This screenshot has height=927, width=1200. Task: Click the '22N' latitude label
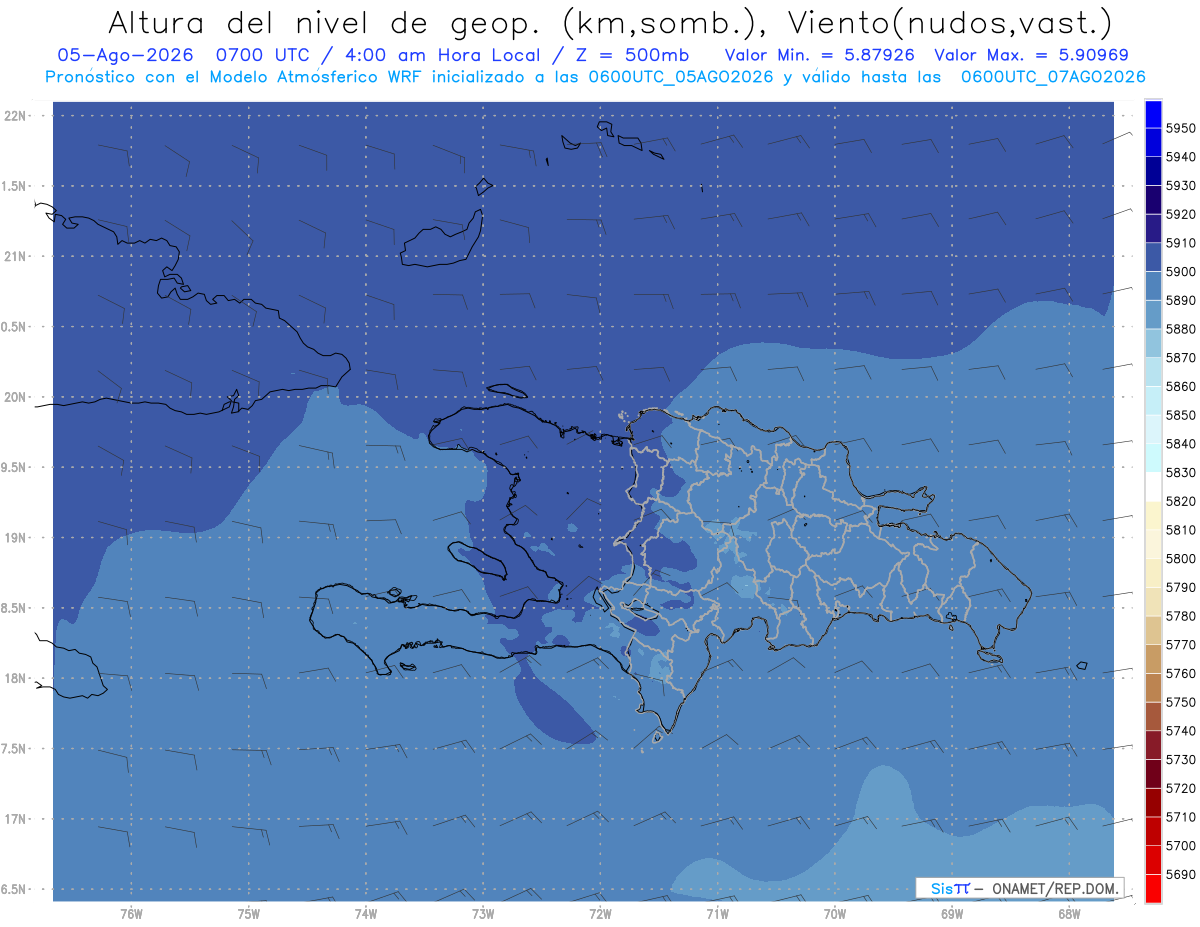click(x=14, y=115)
